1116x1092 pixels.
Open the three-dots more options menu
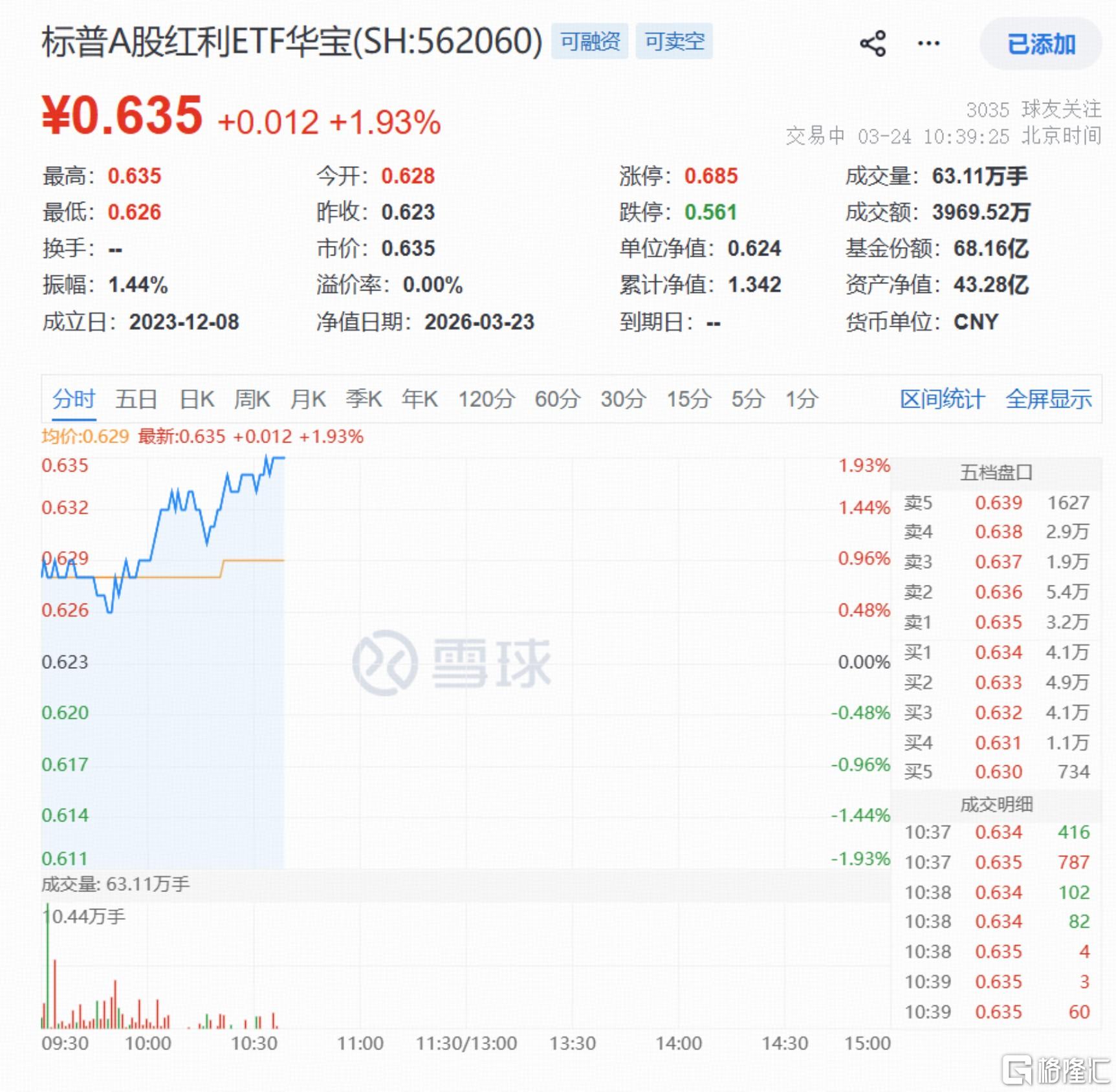(928, 43)
